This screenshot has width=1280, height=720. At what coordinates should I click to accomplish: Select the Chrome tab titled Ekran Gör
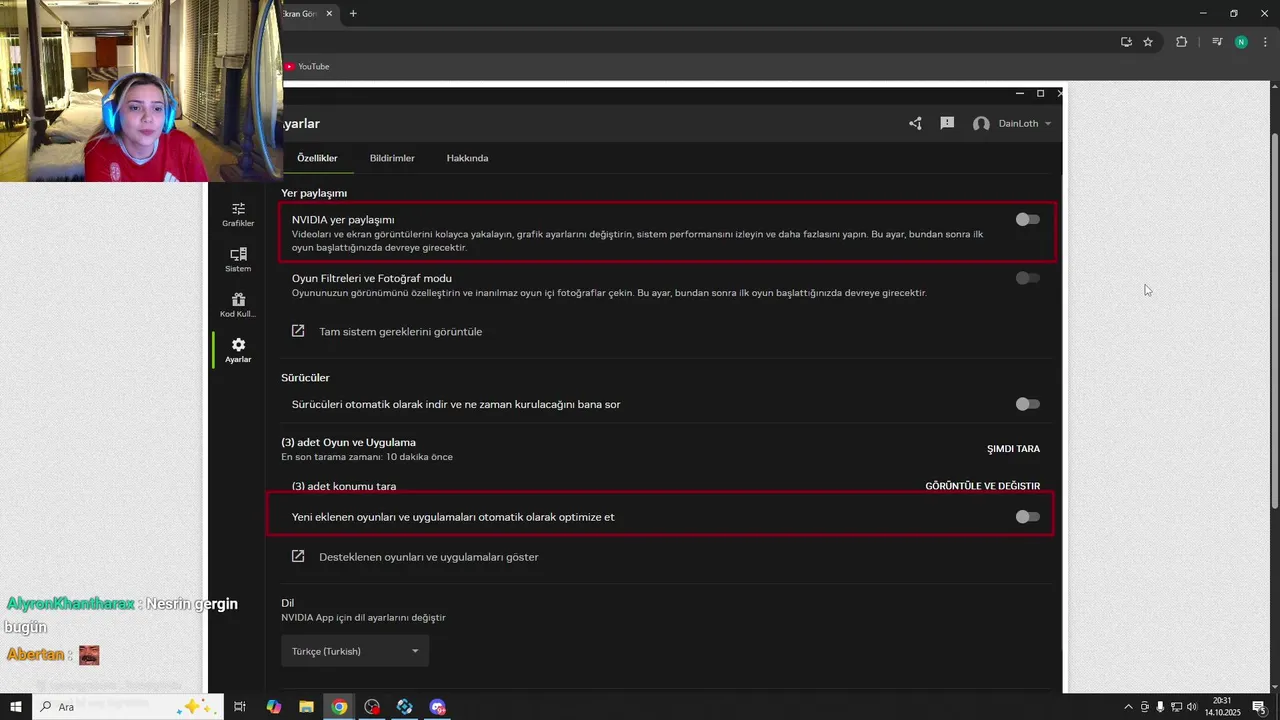(x=310, y=13)
